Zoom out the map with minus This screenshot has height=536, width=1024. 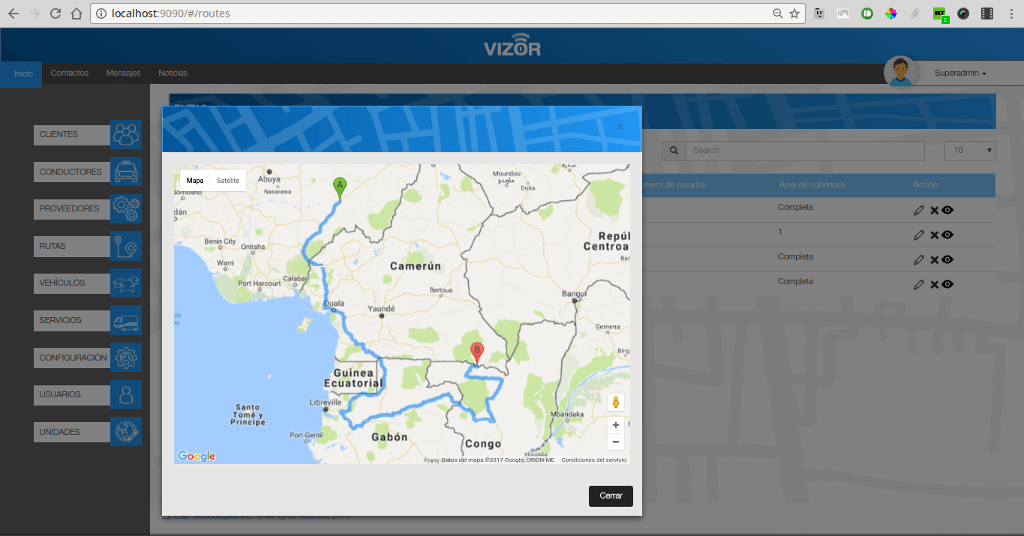(615, 442)
